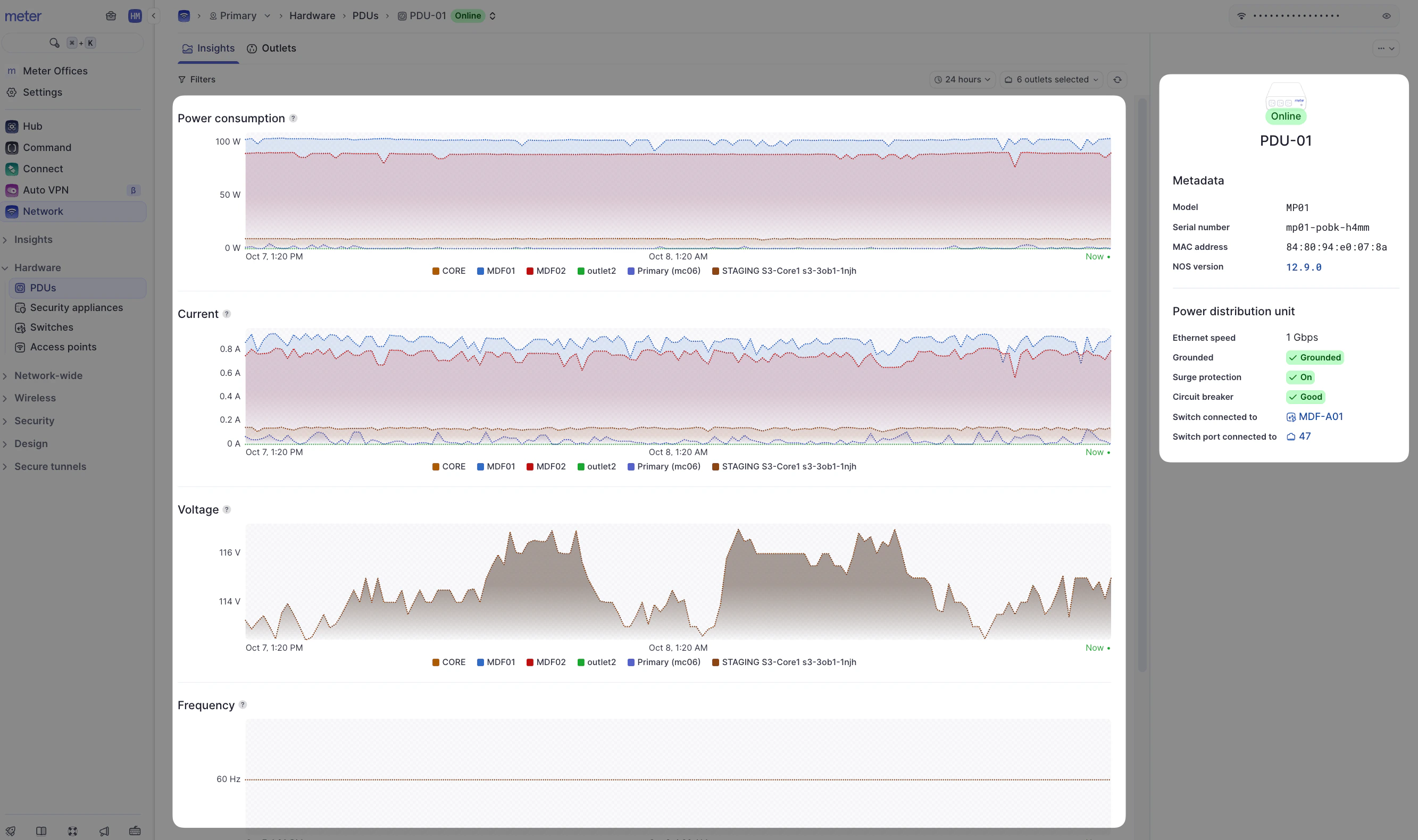The image size is (1418, 840).
Task: Select Switches under Hardware
Action: click(x=52, y=327)
